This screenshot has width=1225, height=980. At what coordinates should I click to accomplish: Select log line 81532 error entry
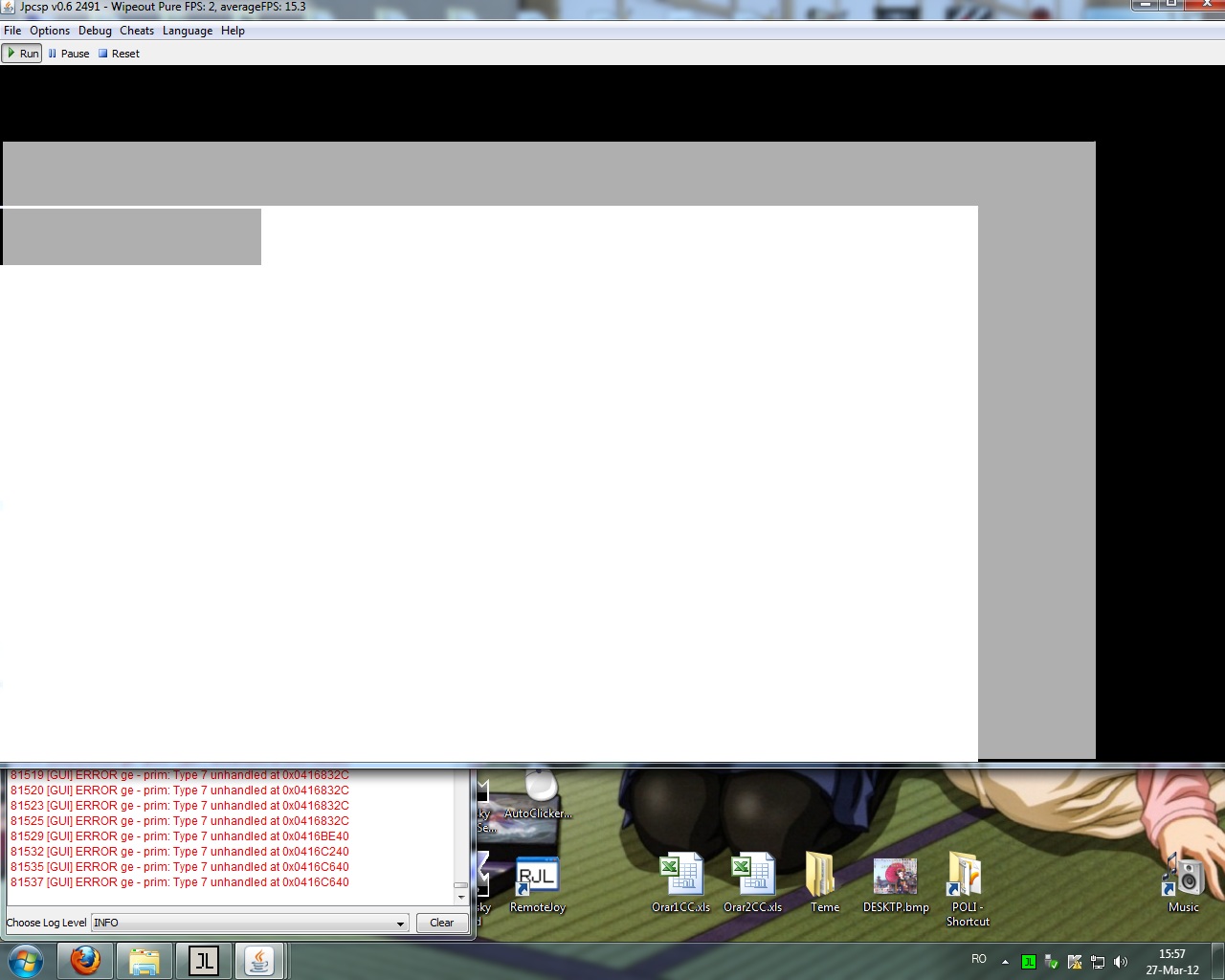pyautogui.click(x=180, y=852)
